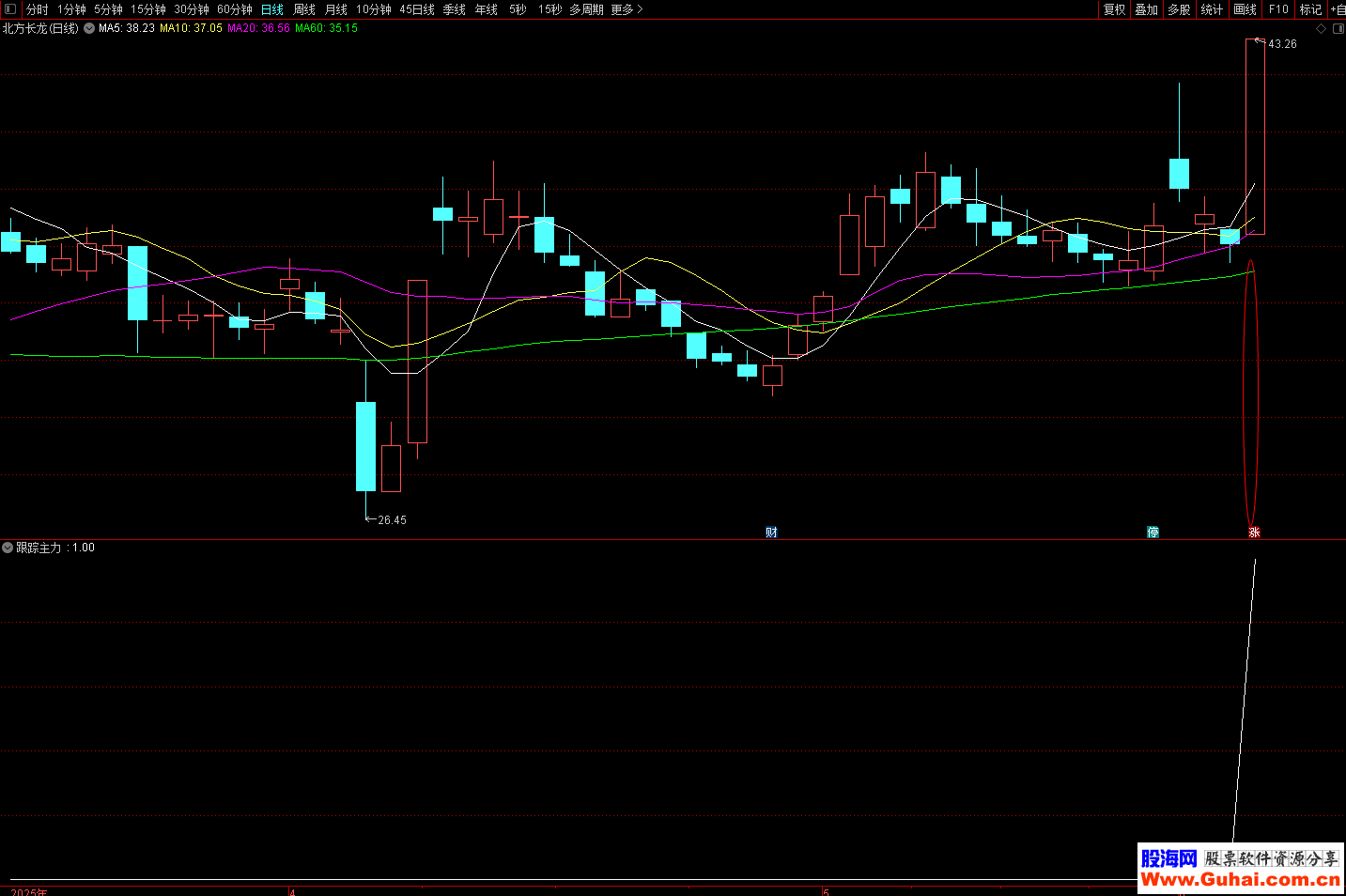The height and width of the screenshot is (896, 1346).
Task: Open F10 company info
Action: pyautogui.click(x=1278, y=9)
